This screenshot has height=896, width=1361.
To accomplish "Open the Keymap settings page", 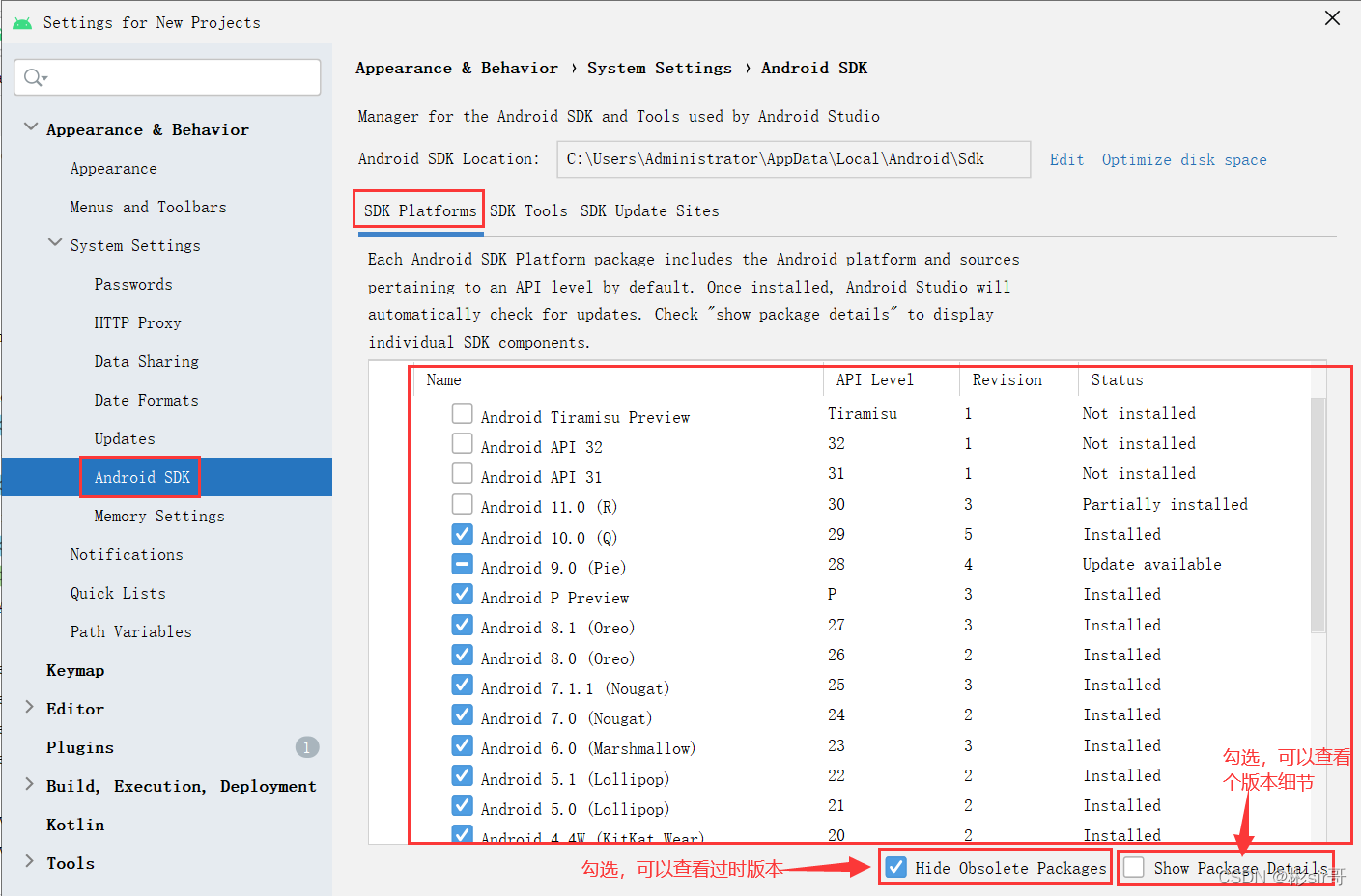I will pyautogui.click(x=75, y=670).
